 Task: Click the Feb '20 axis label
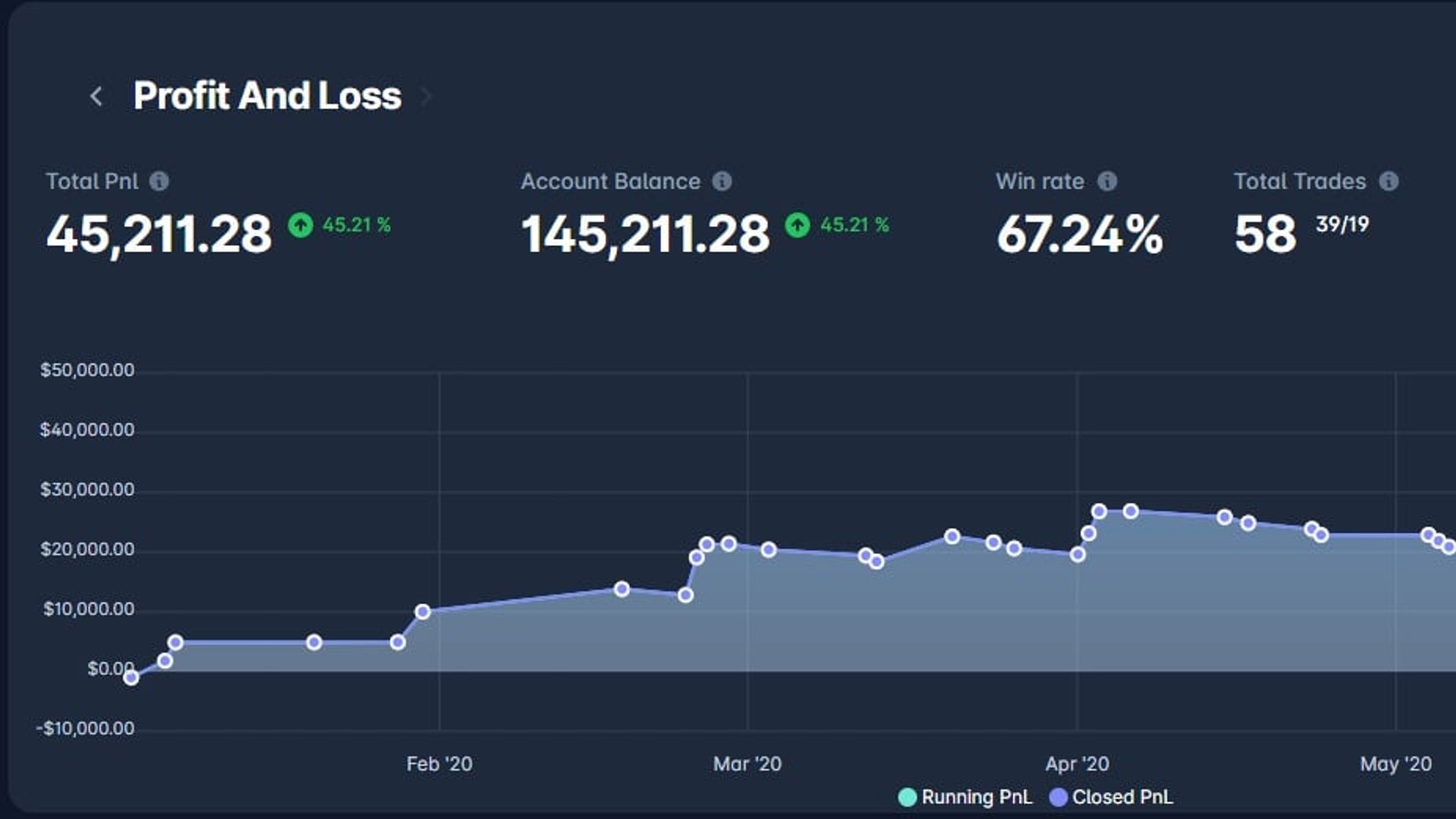439,764
